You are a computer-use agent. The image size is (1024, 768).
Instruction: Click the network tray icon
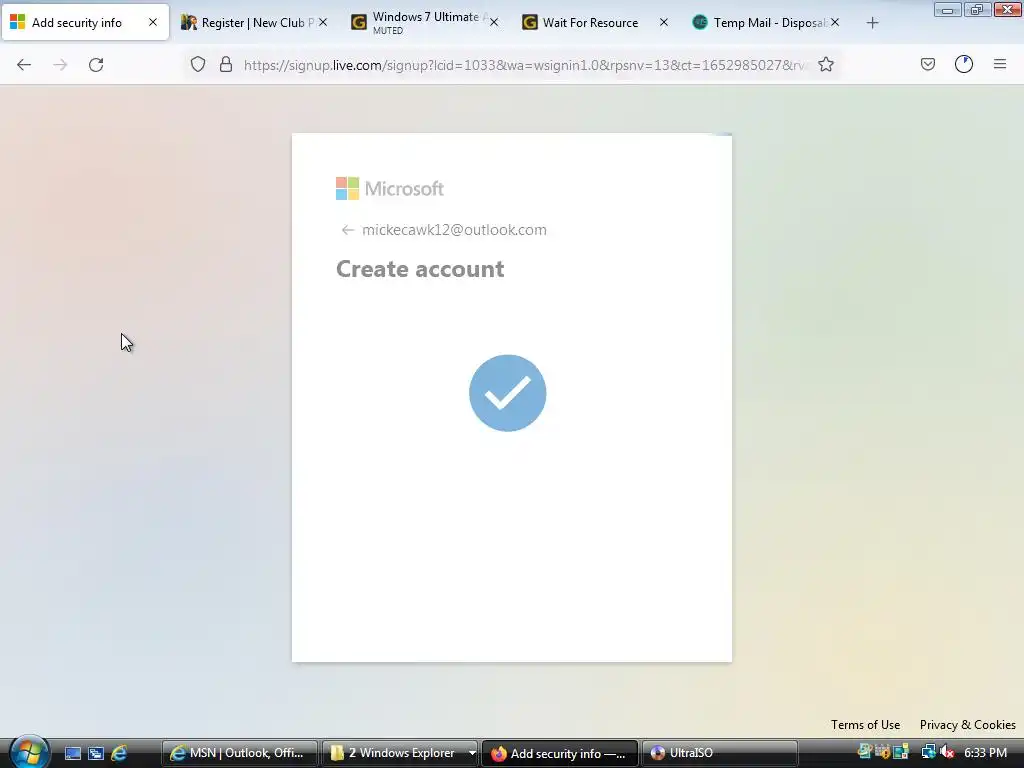point(928,753)
